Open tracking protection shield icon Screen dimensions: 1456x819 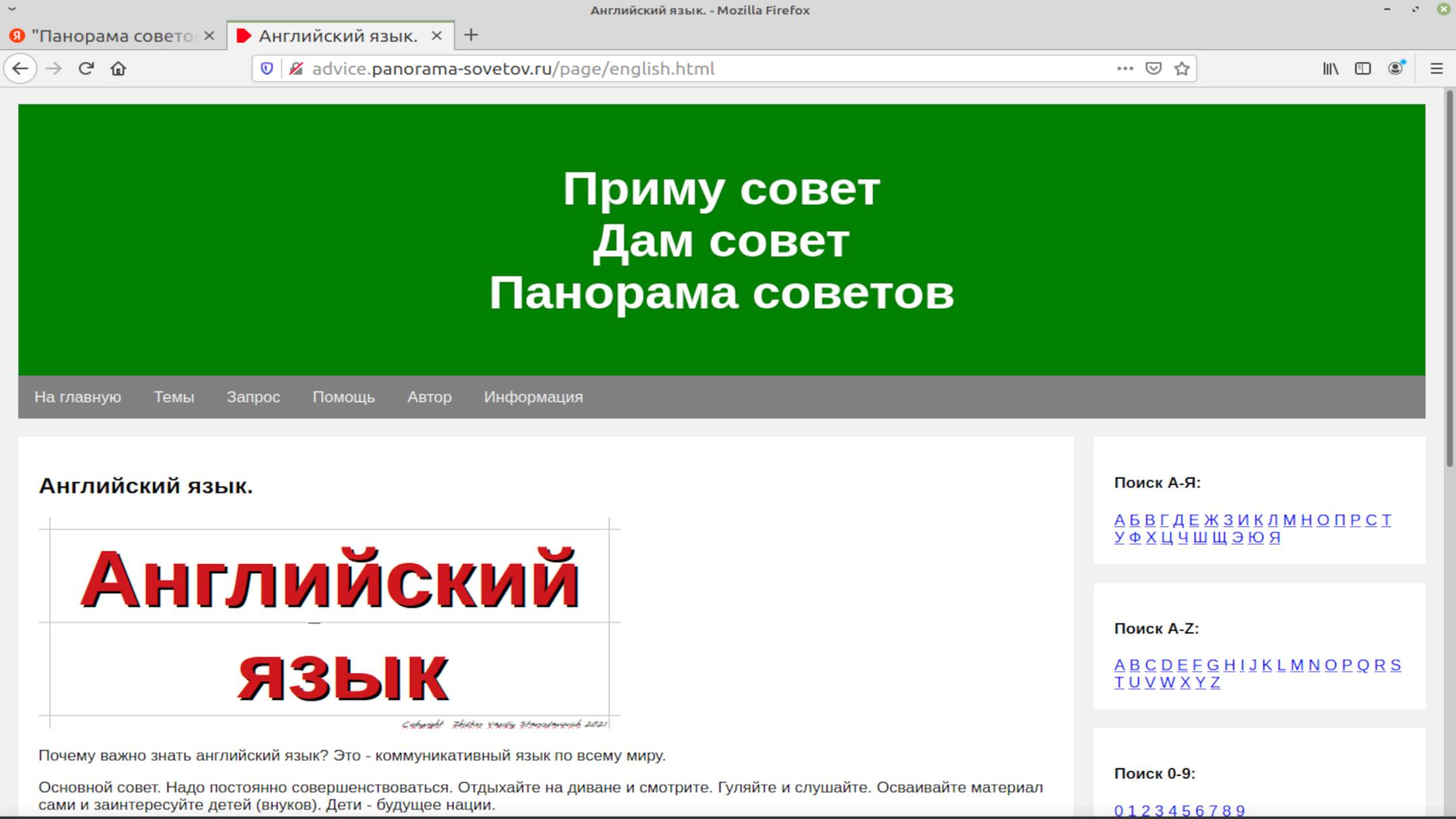(267, 69)
